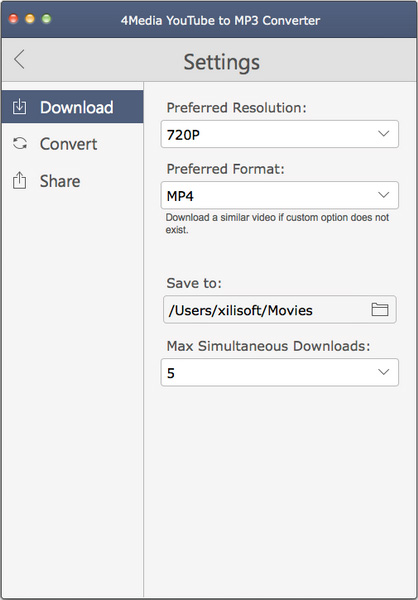
Task: Click the Save to path field
Action: [x=280, y=310]
